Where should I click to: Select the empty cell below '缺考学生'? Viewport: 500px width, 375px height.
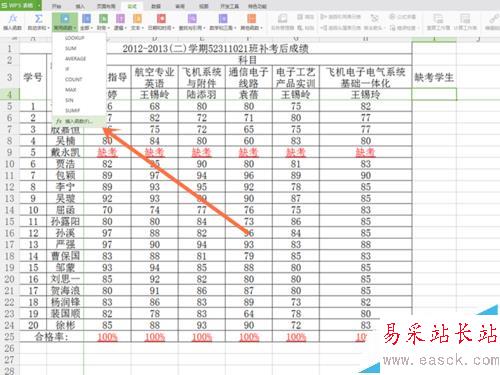434,94
